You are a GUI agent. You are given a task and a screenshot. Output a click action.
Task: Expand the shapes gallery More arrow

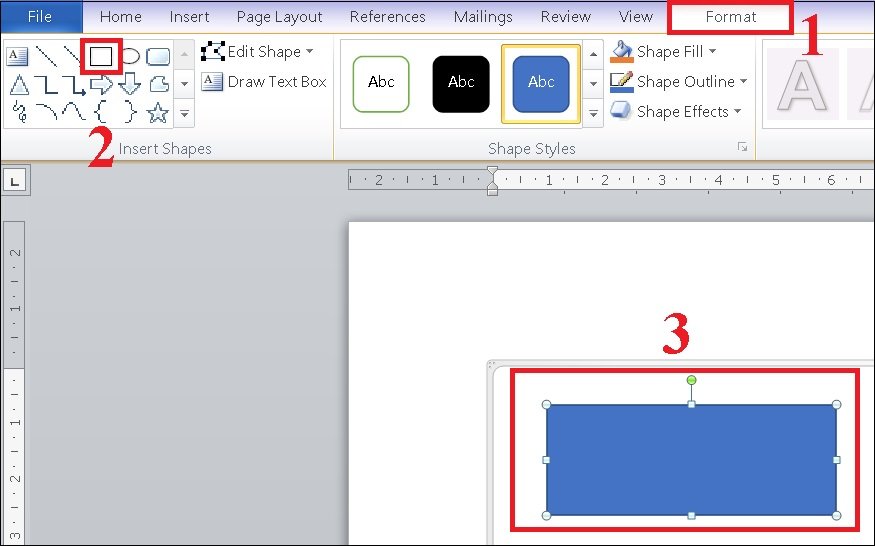click(185, 114)
